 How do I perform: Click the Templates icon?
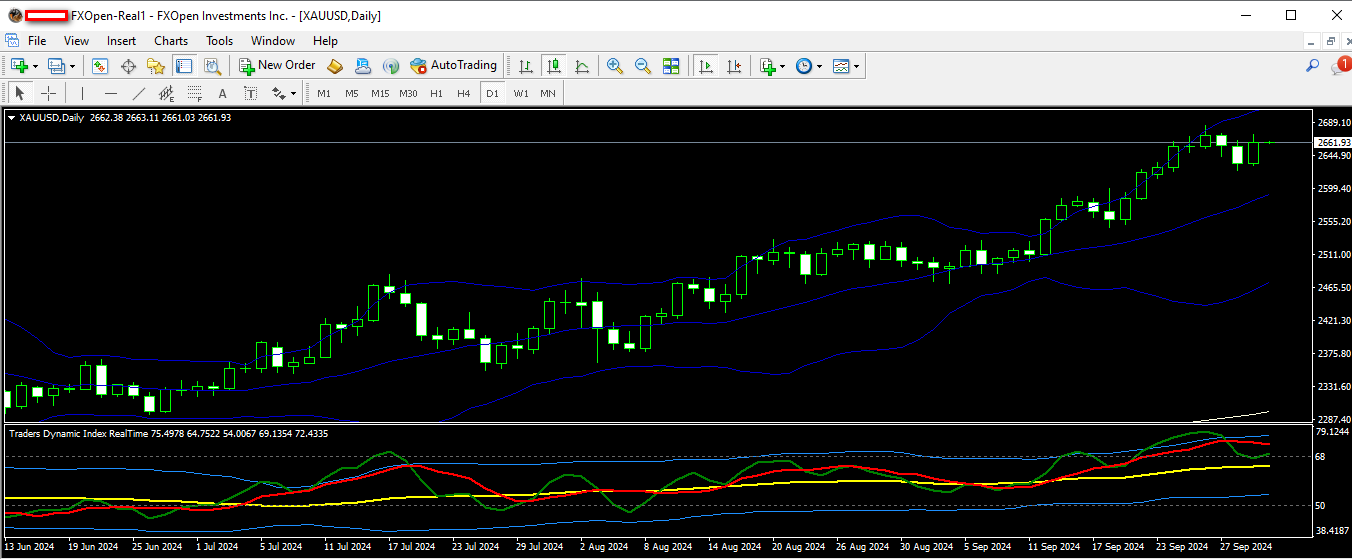click(x=841, y=66)
